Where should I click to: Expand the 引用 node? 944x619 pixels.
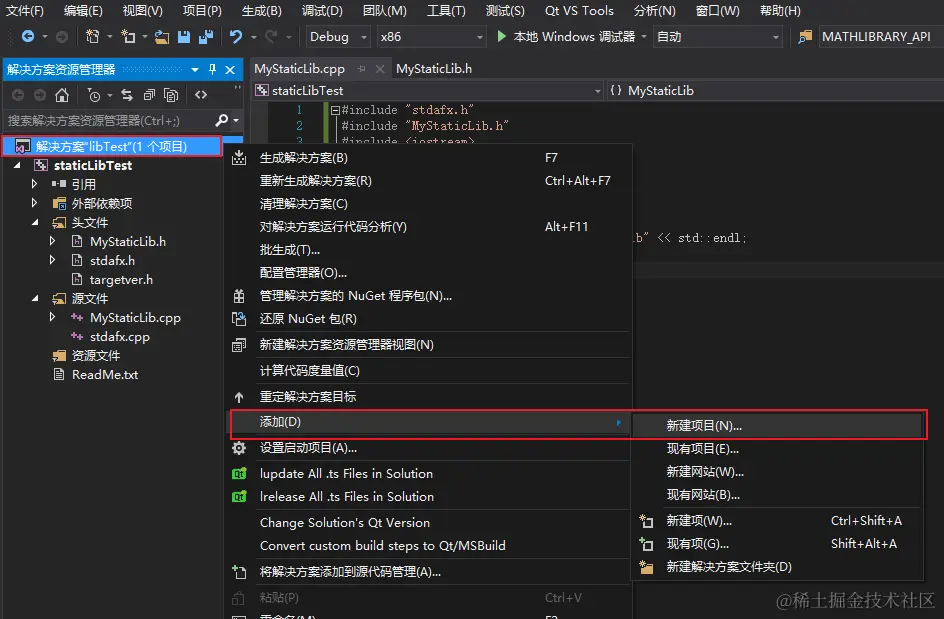tap(34, 184)
